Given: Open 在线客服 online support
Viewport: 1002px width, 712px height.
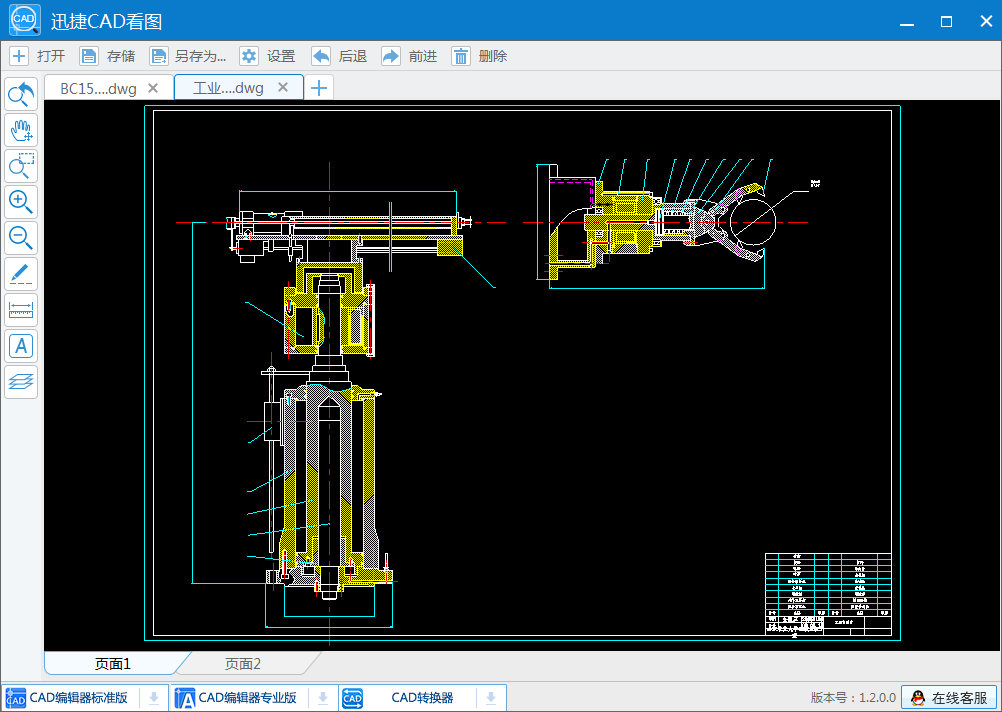Looking at the screenshot, I should (x=948, y=697).
